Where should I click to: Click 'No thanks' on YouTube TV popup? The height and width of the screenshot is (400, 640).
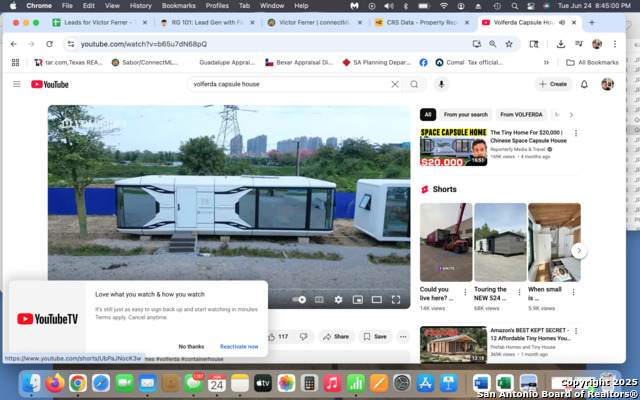coord(191,346)
